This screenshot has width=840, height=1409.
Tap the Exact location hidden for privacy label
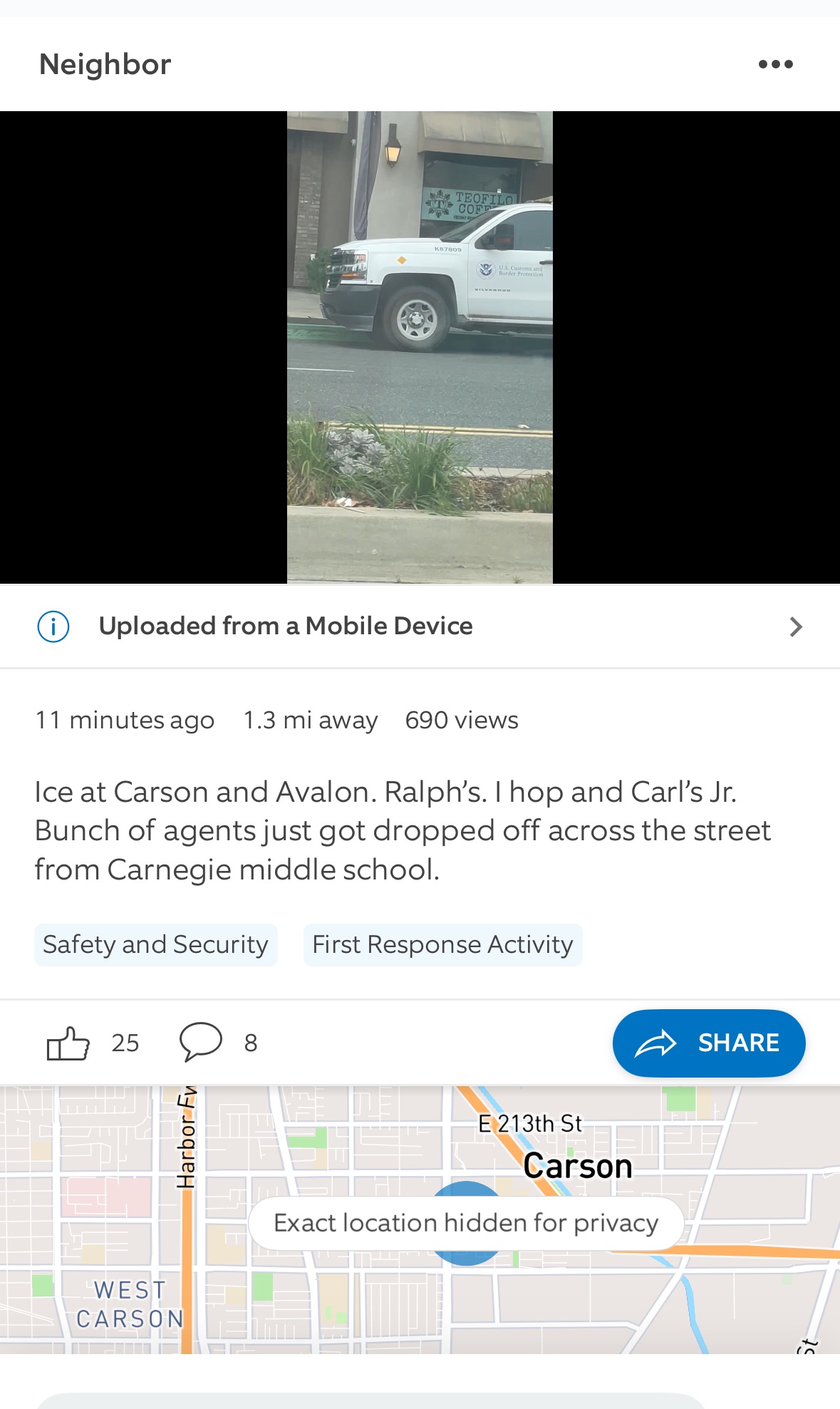coord(466,1223)
